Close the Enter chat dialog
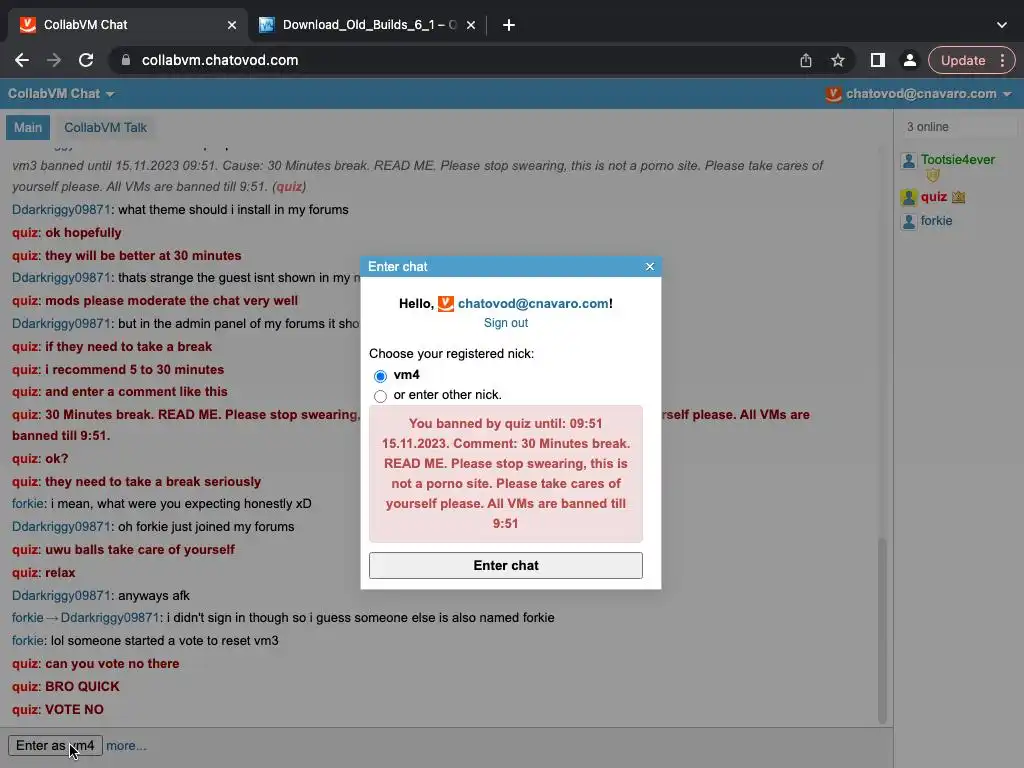The width and height of the screenshot is (1024, 768). tap(650, 266)
